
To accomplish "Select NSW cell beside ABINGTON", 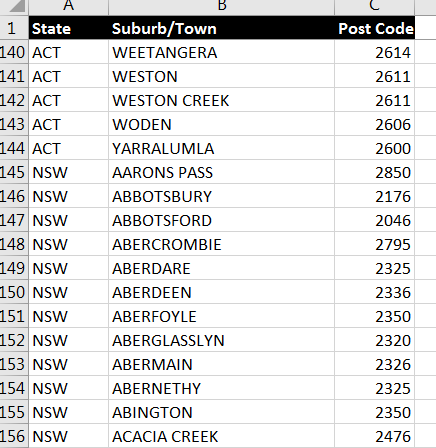I will pos(69,412).
